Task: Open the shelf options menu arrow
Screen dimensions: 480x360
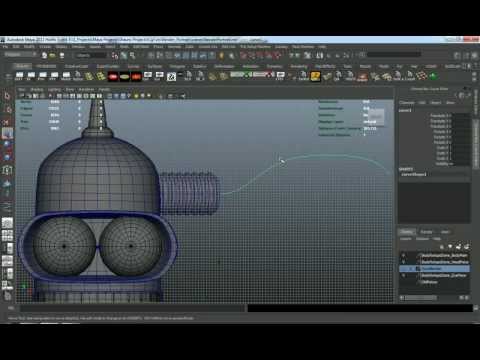Action: click(8, 77)
